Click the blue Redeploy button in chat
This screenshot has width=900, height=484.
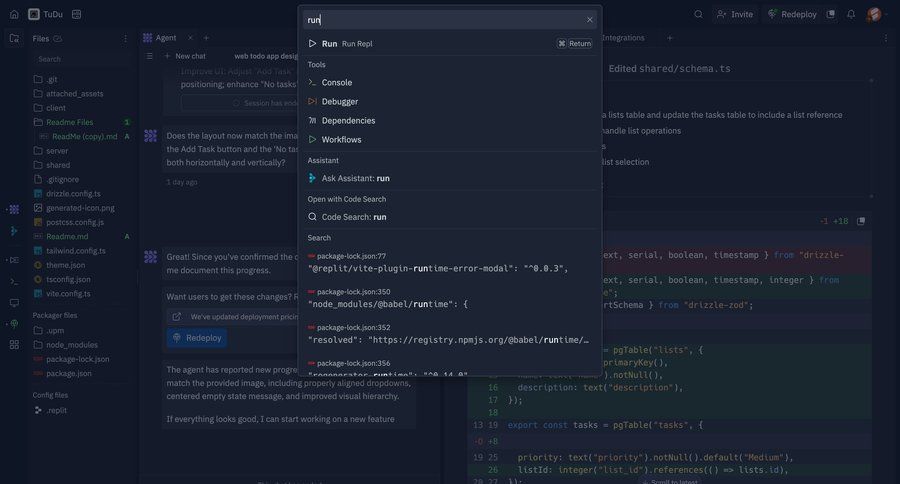[x=197, y=338]
